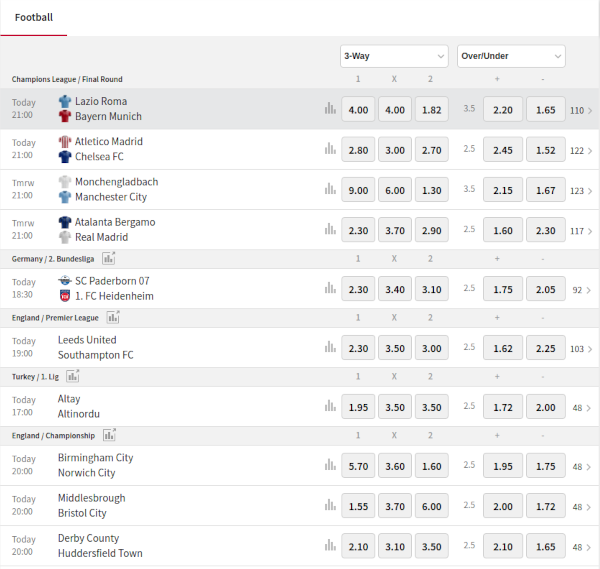Open statistics icon for Lazio Roma match
This screenshot has width=600, height=569.
click(x=330, y=109)
